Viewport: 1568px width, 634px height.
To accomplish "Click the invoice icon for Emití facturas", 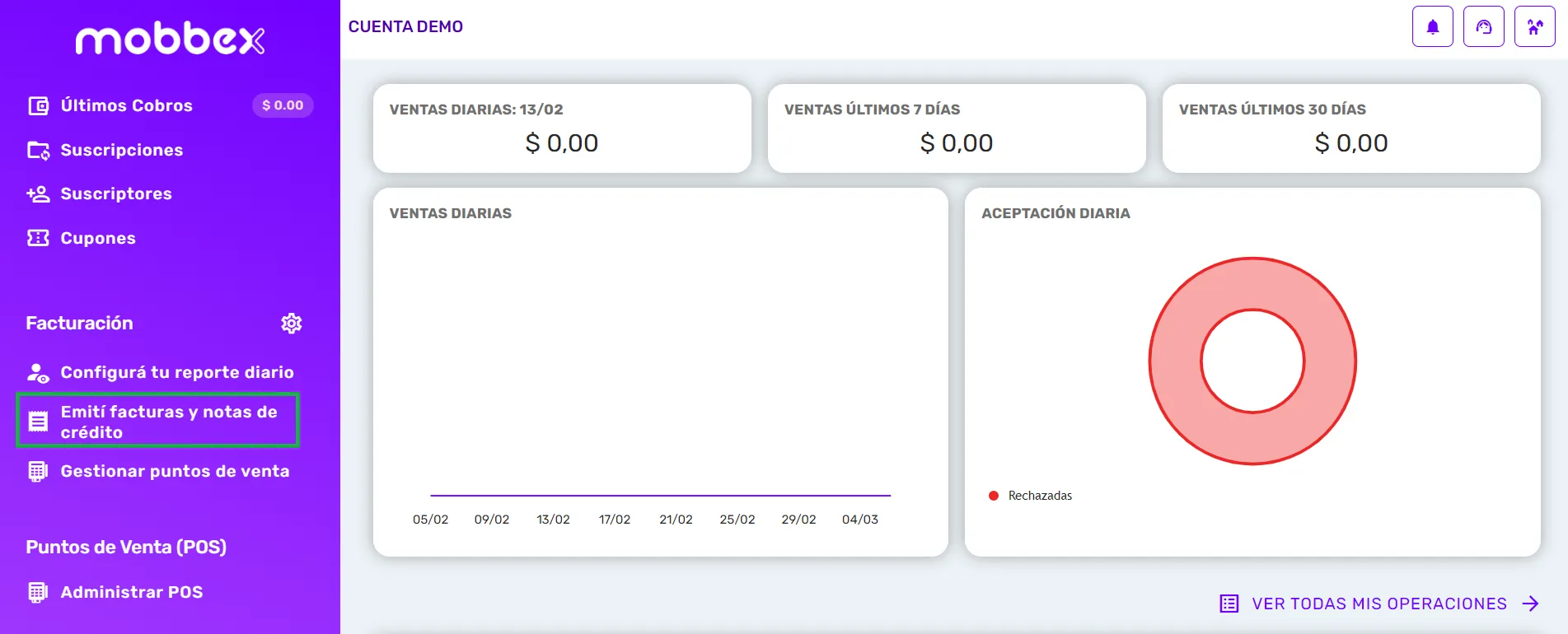I will point(38,422).
